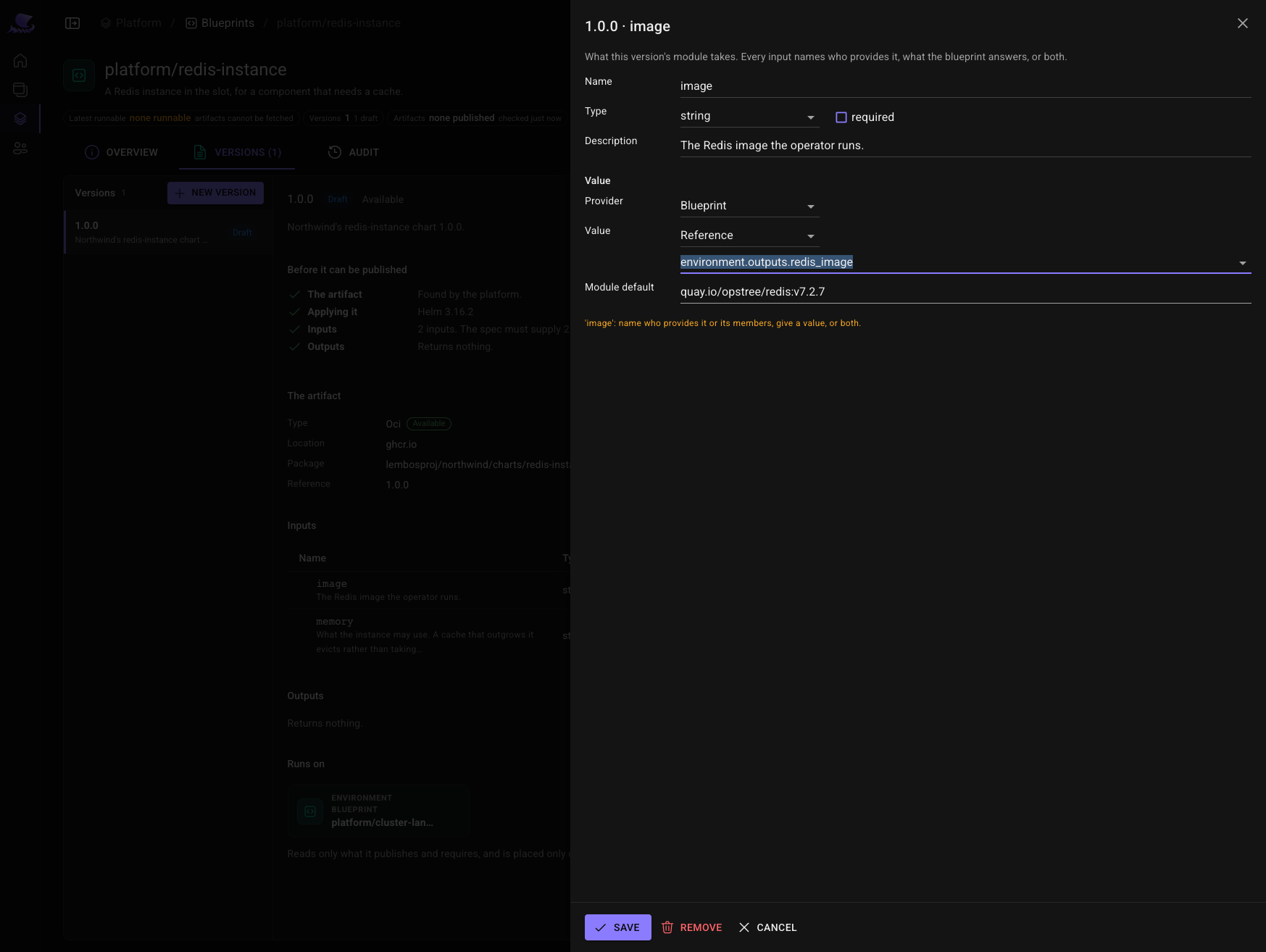Viewport: 1266px width, 952px height.
Task: Expand the environment.outputs.redis_image reference dropdown
Action: pyautogui.click(x=1242, y=263)
